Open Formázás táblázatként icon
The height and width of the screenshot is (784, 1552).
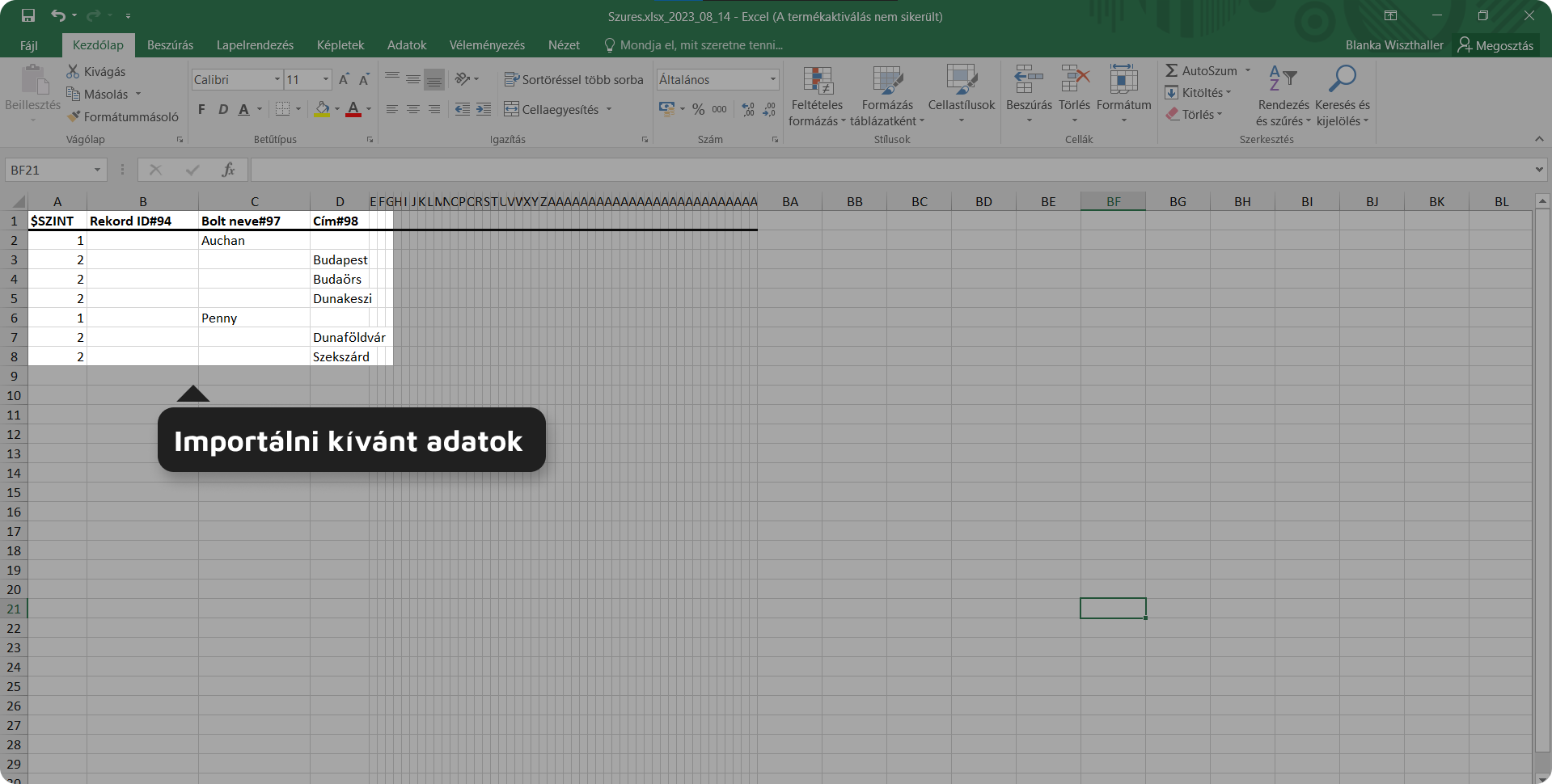(887, 81)
